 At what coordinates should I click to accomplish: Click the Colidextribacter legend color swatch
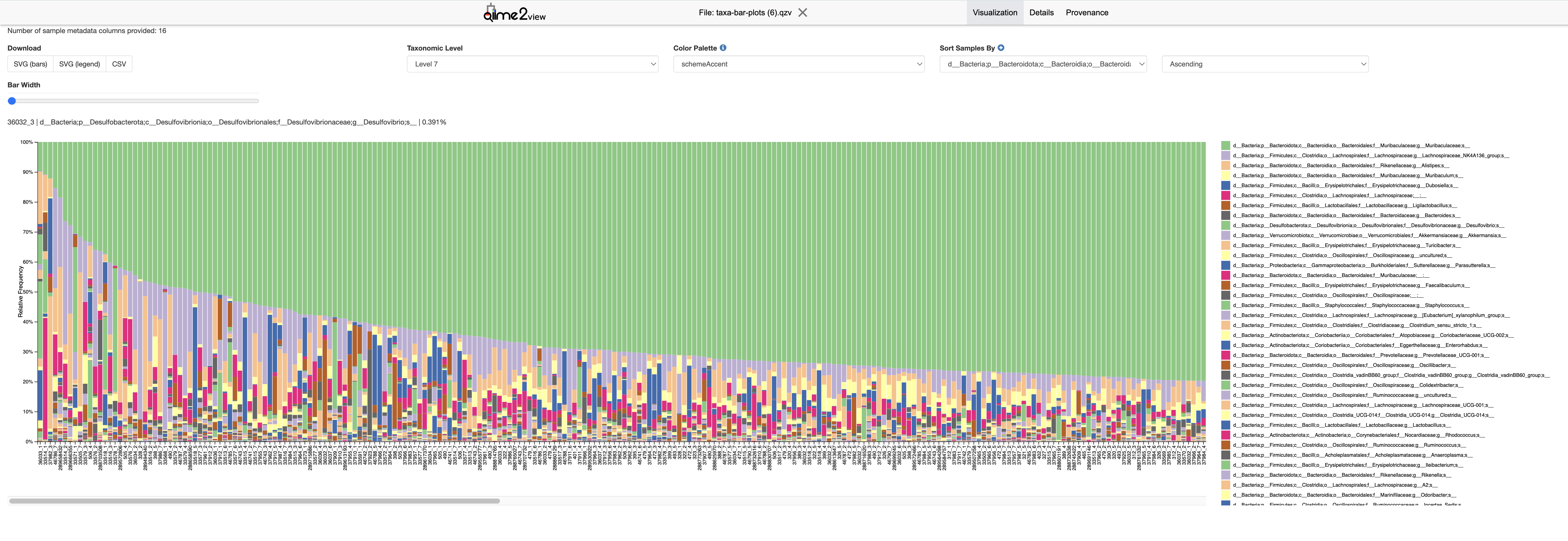(1225, 385)
